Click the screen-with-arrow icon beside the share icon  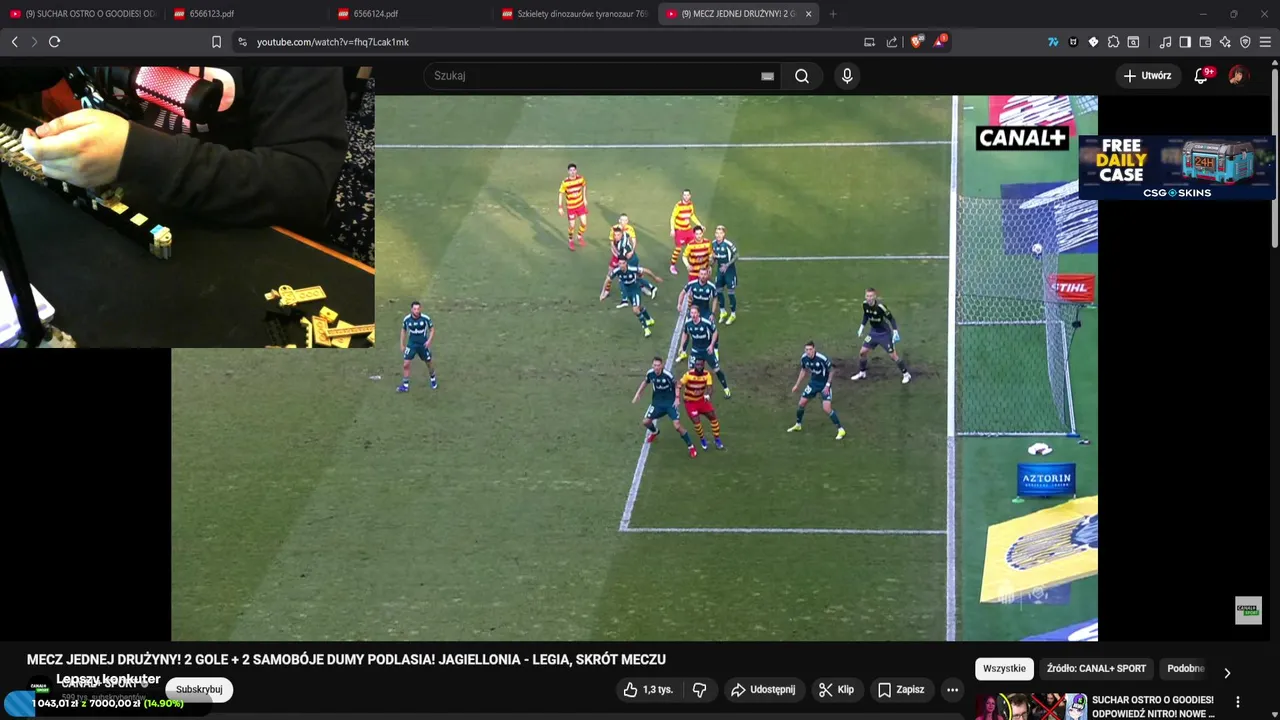(869, 42)
